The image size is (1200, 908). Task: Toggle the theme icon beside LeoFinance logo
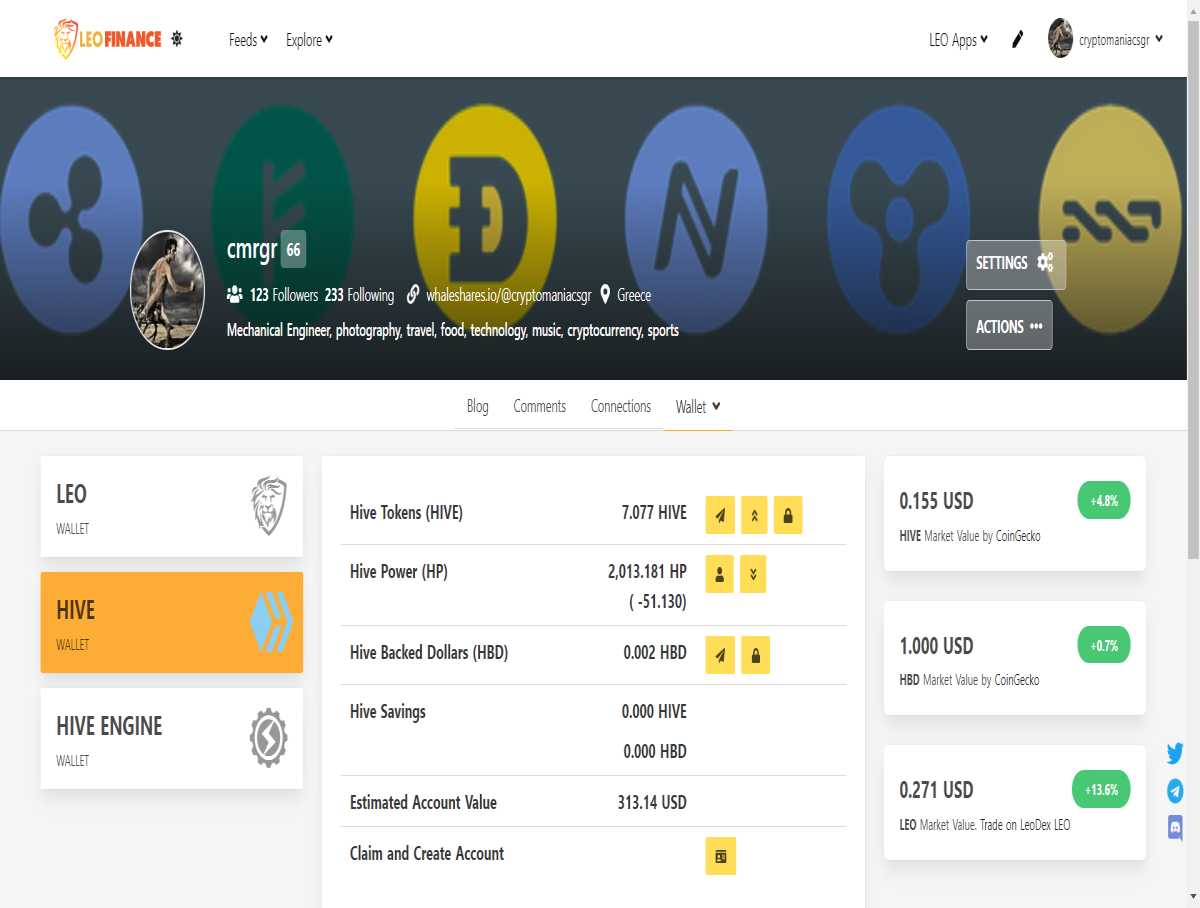[x=177, y=39]
